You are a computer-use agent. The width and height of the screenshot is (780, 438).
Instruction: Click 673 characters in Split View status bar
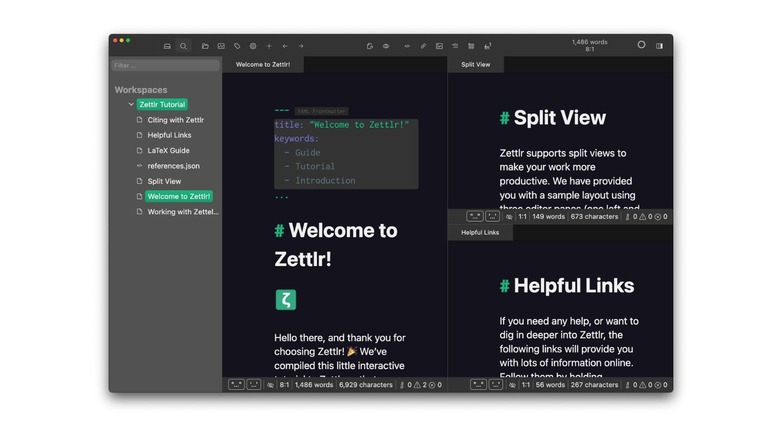pyautogui.click(x=594, y=217)
